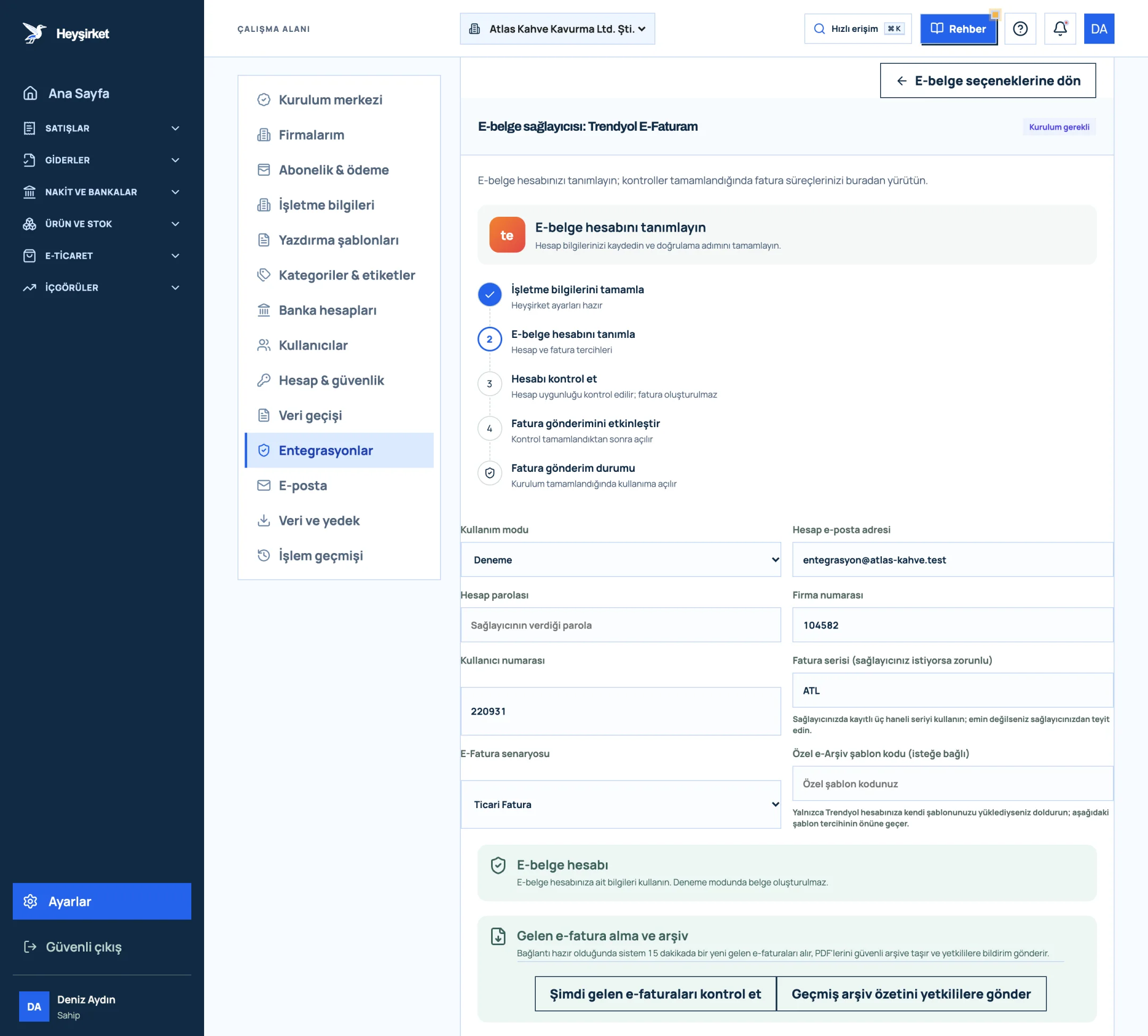This screenshot has height=1036, width=1148.
Task: Expand the E-TİCARET sidebar section
Action: [x=102, y=256]
